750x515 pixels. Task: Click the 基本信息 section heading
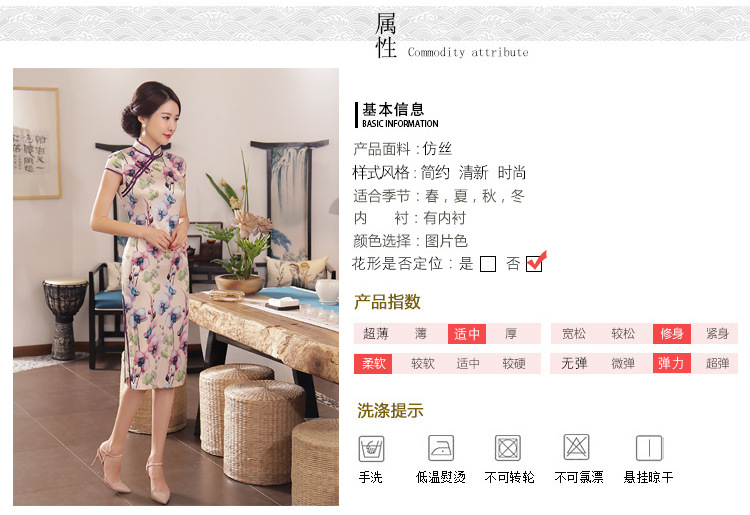(393, 110)
